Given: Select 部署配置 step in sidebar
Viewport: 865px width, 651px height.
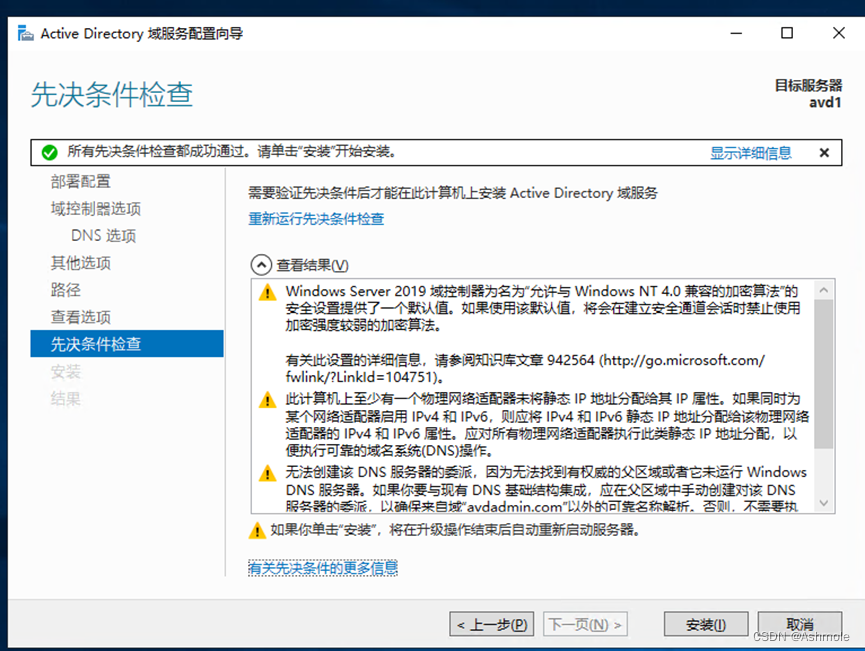Looking at the screenshot, I should 81,182.
